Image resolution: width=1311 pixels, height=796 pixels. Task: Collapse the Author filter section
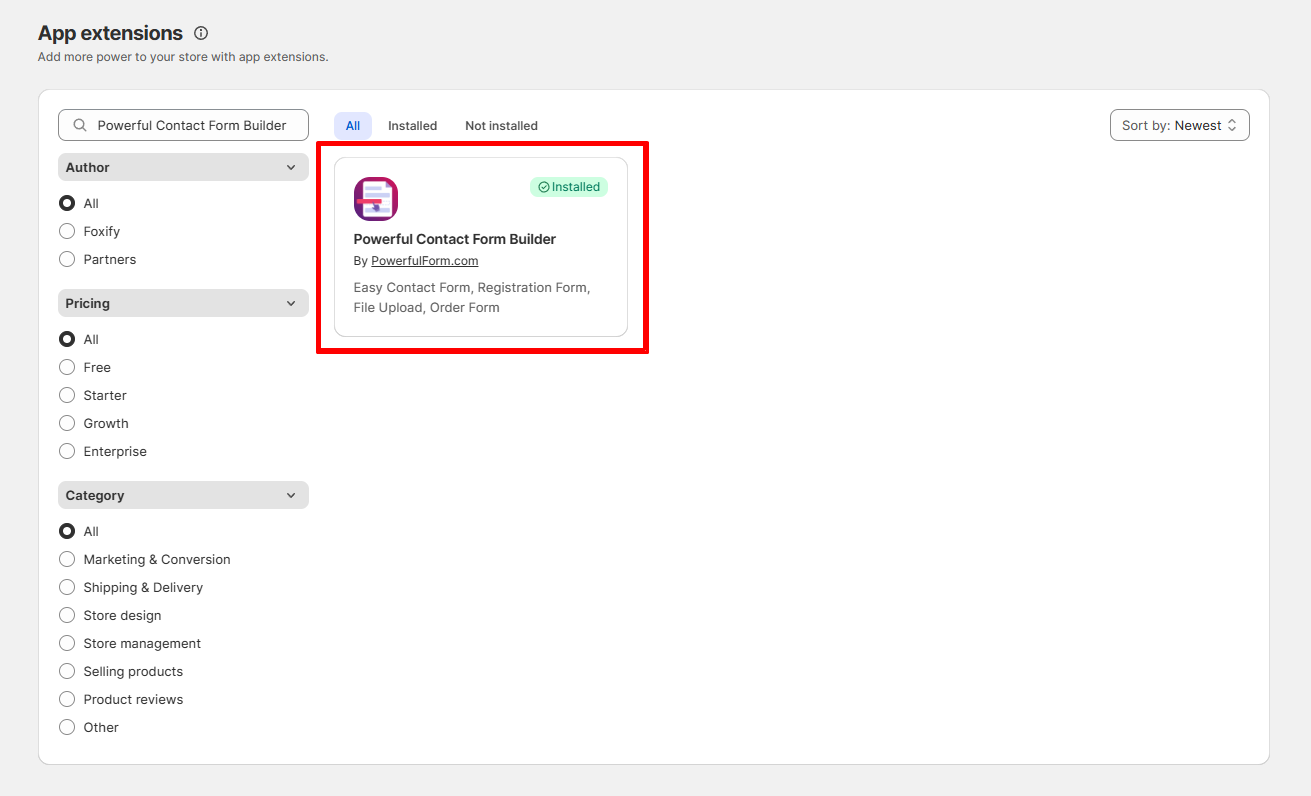coord(183,167)
